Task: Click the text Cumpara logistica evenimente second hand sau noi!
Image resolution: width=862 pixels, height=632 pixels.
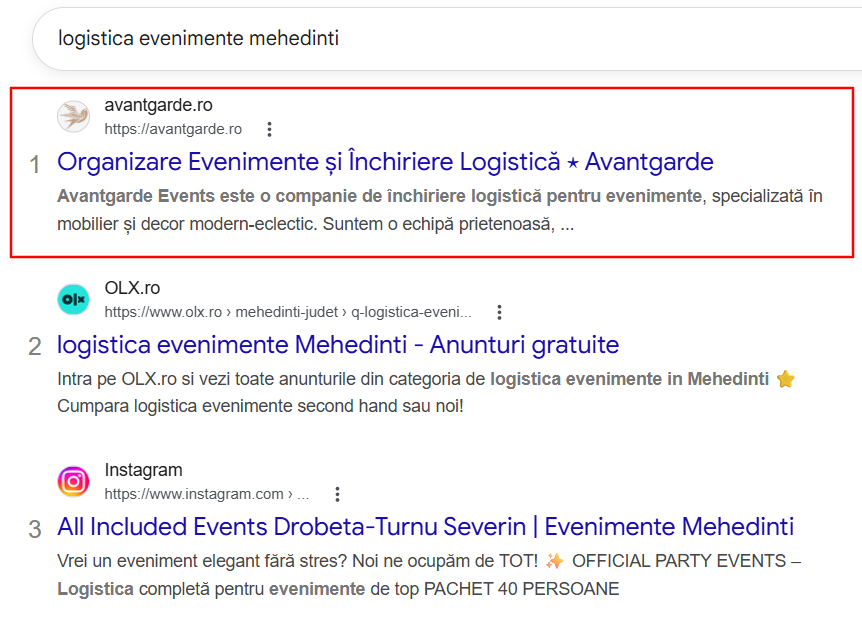Action: [261, 406]
